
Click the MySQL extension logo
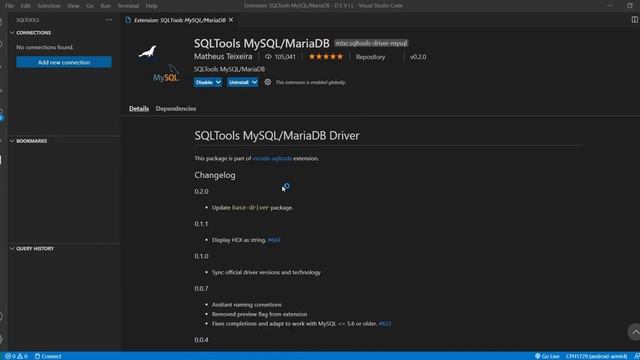(x=158, y=63)
